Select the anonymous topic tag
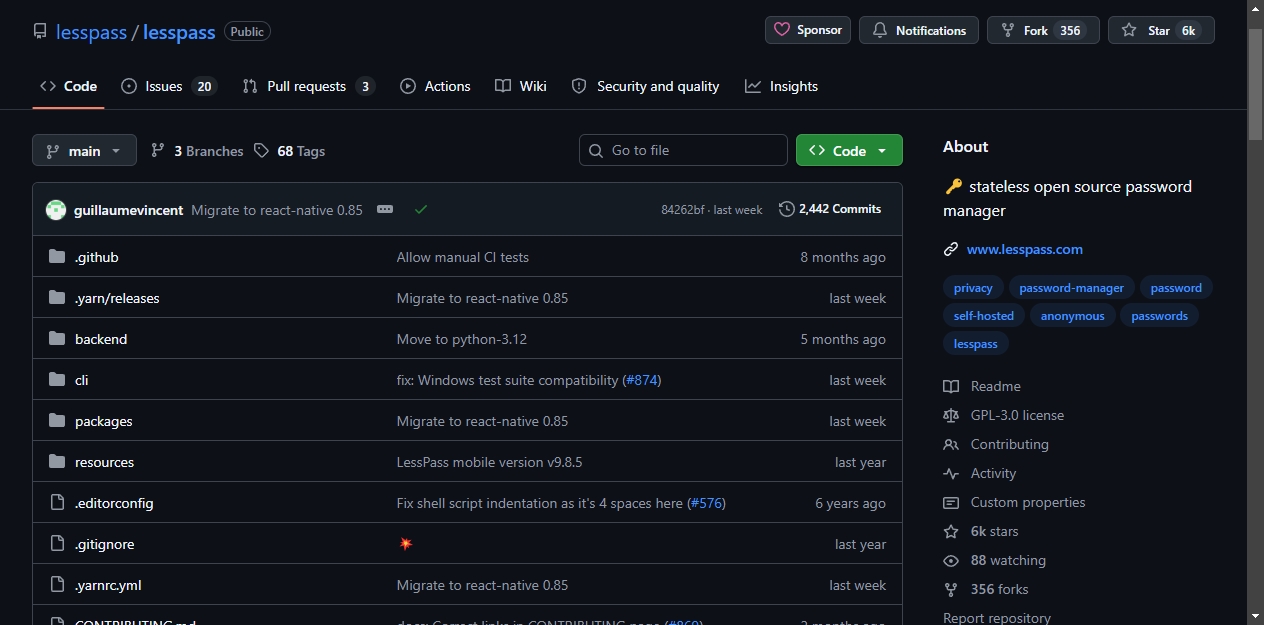1264x625 pixels. click(x=1073, y=316)
